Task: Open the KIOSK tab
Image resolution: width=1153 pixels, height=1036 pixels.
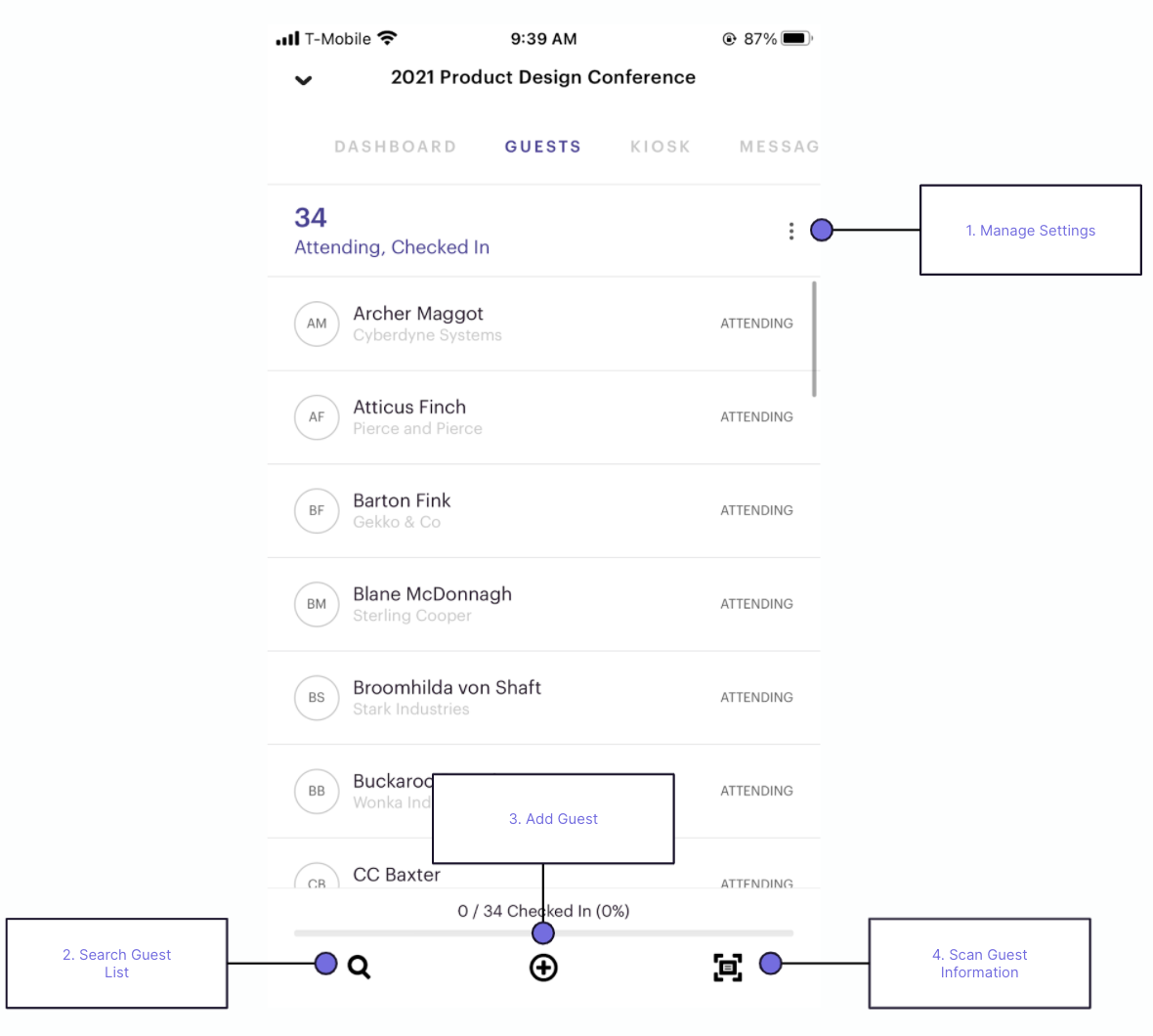Action: [x=661, y=147]
